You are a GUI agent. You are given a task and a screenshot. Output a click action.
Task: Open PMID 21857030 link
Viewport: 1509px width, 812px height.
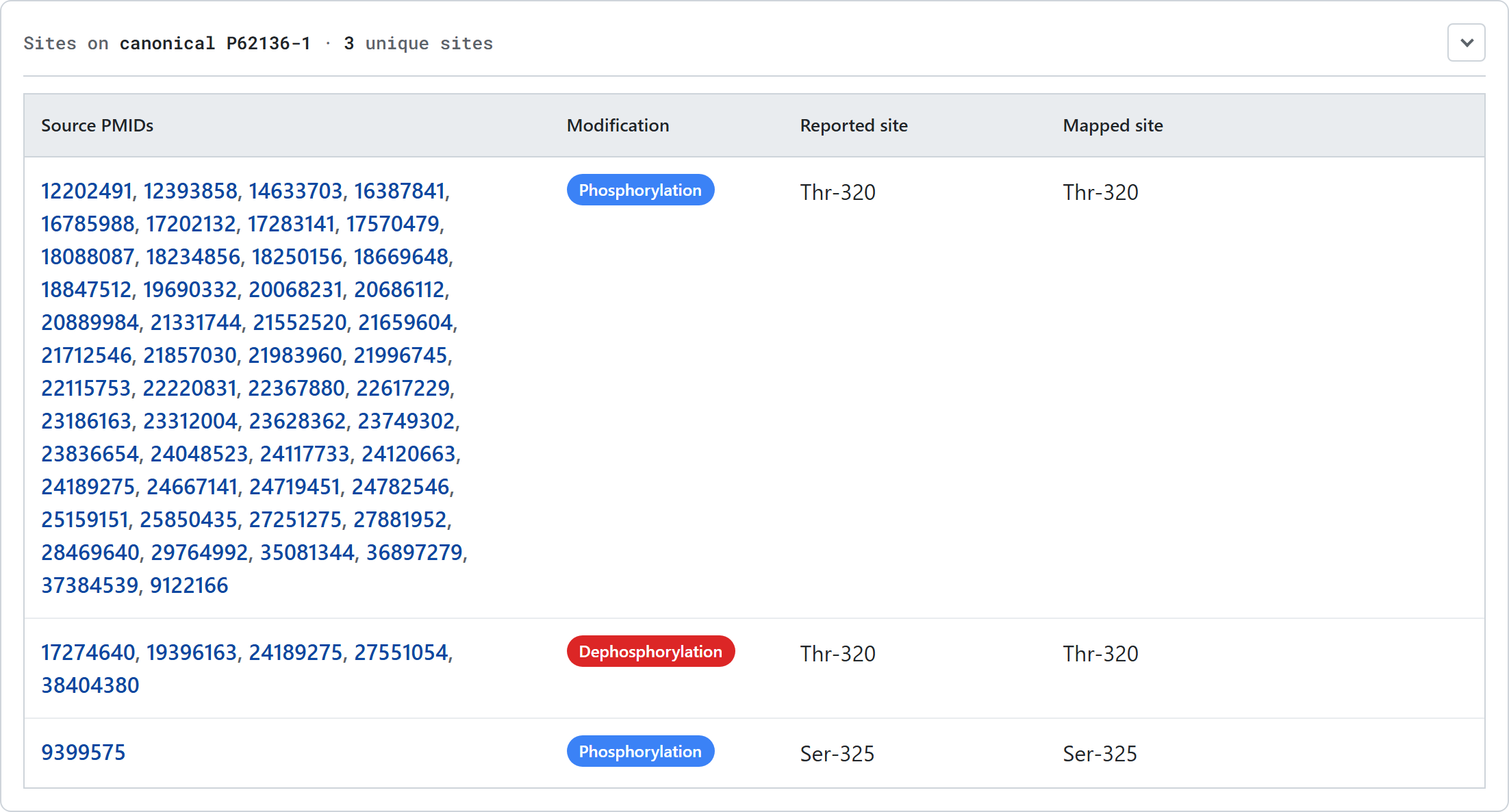click(x=190, y=355)
